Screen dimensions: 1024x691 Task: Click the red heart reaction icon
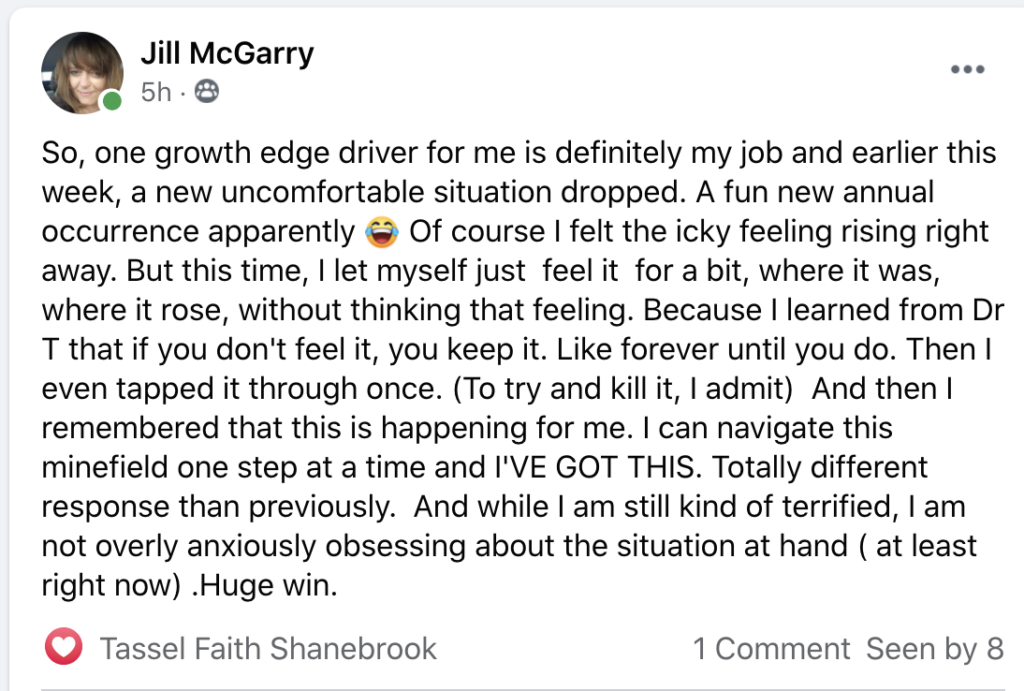[63, 647]
